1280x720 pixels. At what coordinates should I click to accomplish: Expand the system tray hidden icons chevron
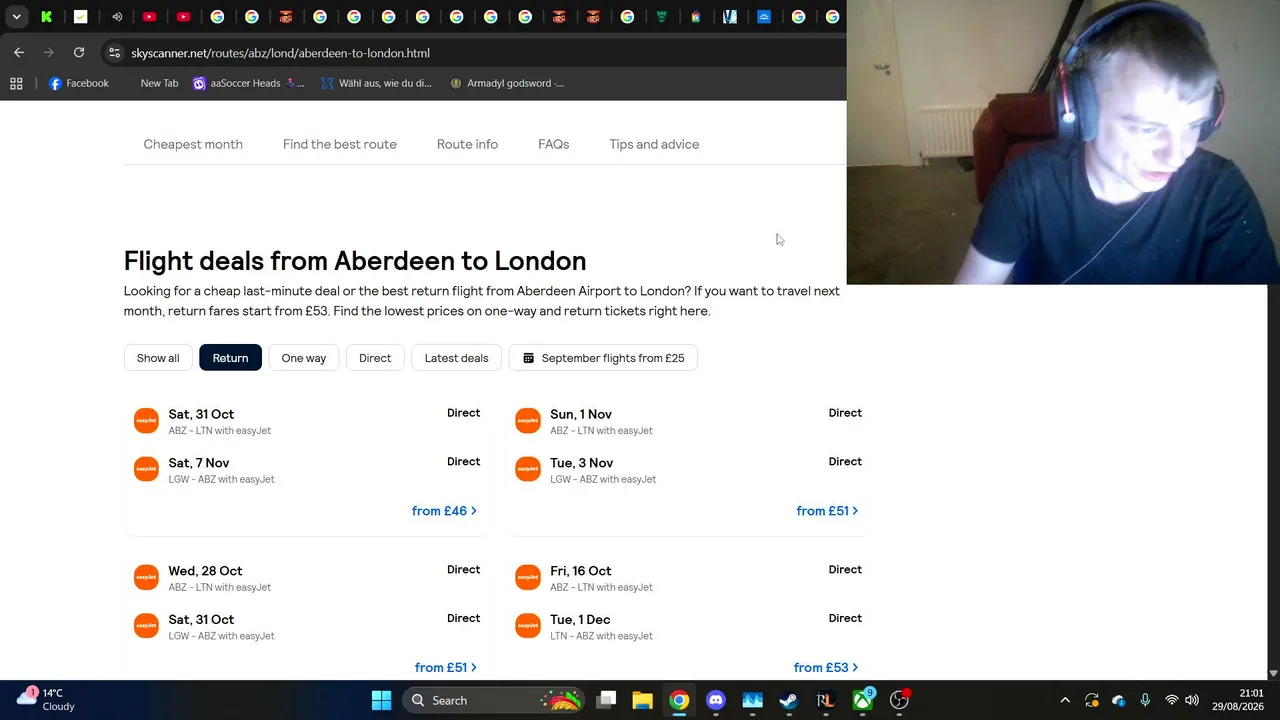click(x=1065, y=700)
